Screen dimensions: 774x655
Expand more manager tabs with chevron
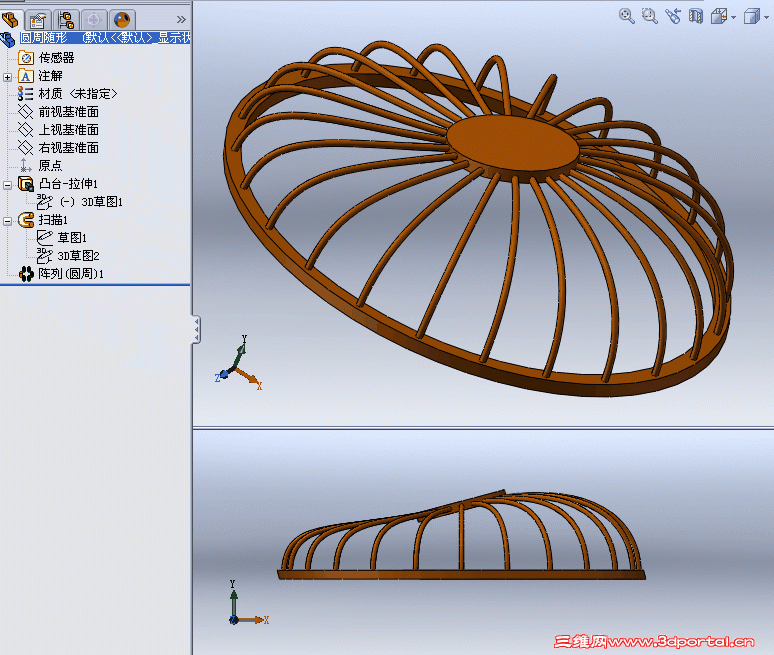click(181, 20)
